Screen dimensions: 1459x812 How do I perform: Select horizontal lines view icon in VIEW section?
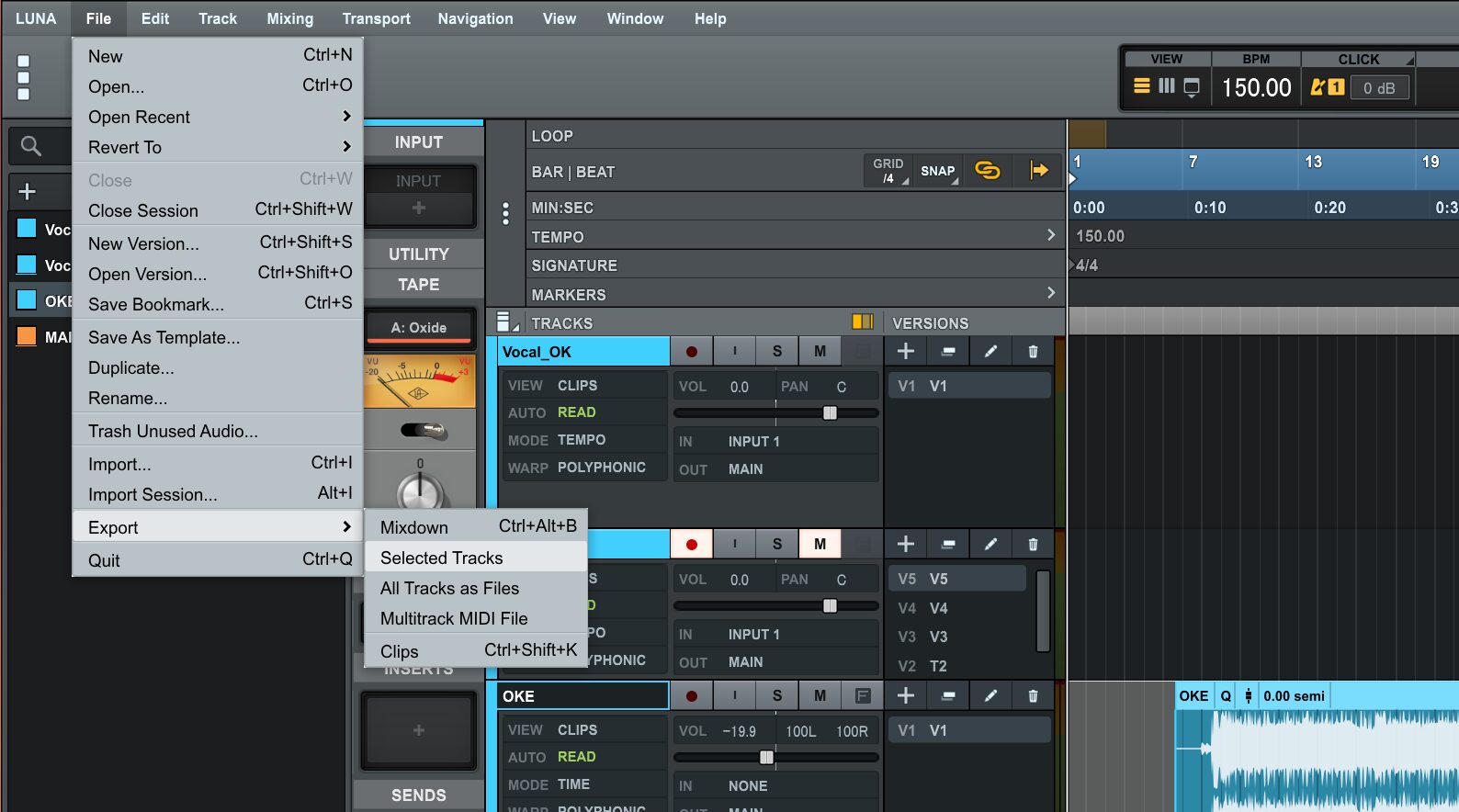1142,86
